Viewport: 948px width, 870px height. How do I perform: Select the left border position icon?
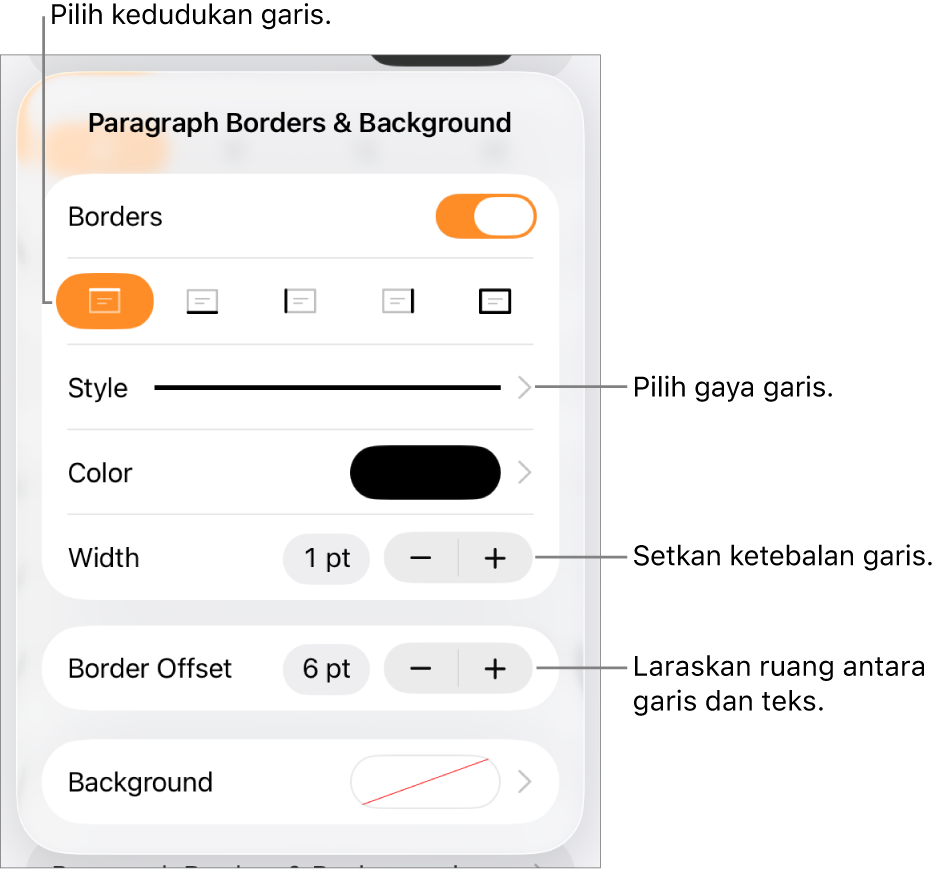(300, 301)
